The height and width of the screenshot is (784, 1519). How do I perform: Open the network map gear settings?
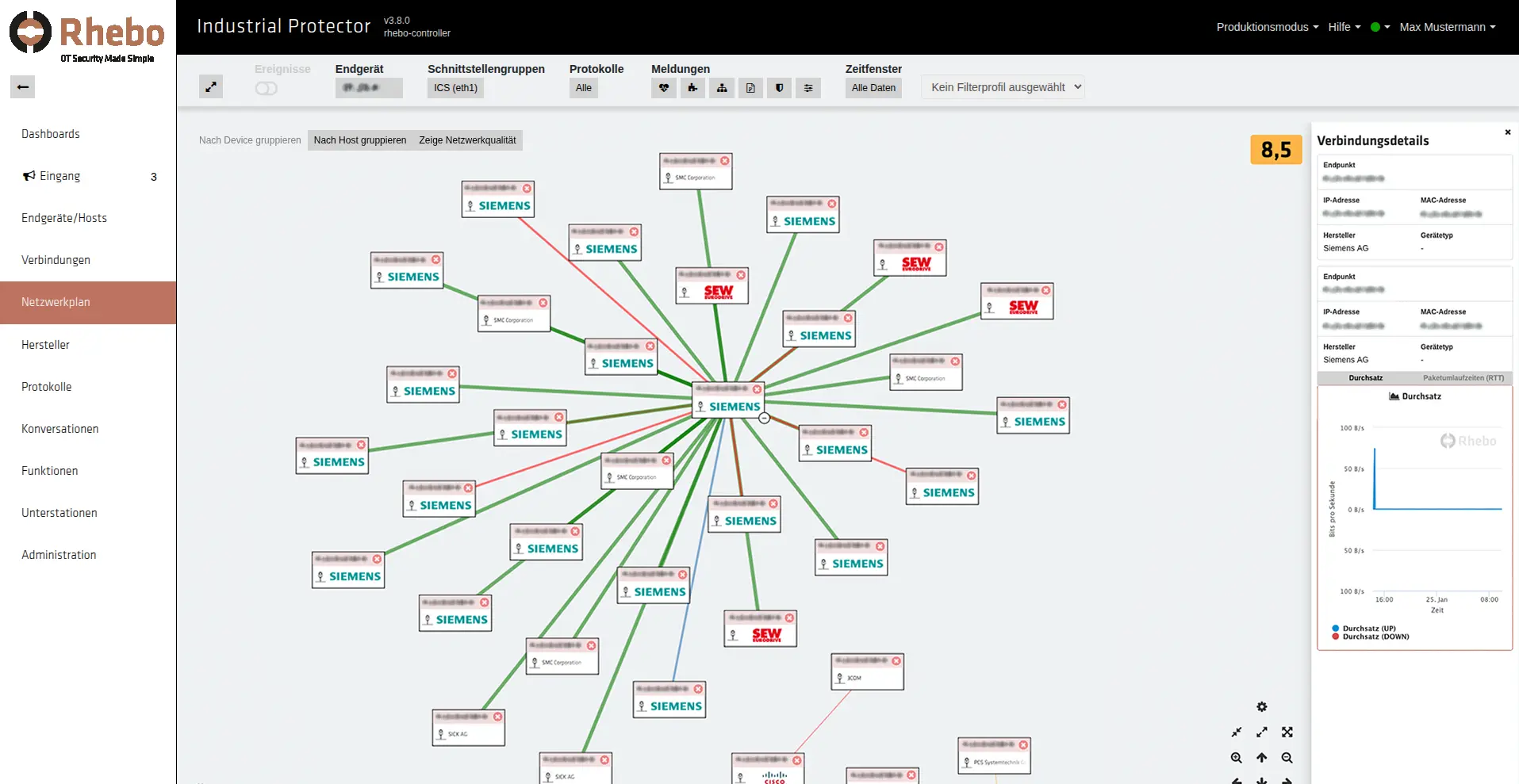point(1262,707)
